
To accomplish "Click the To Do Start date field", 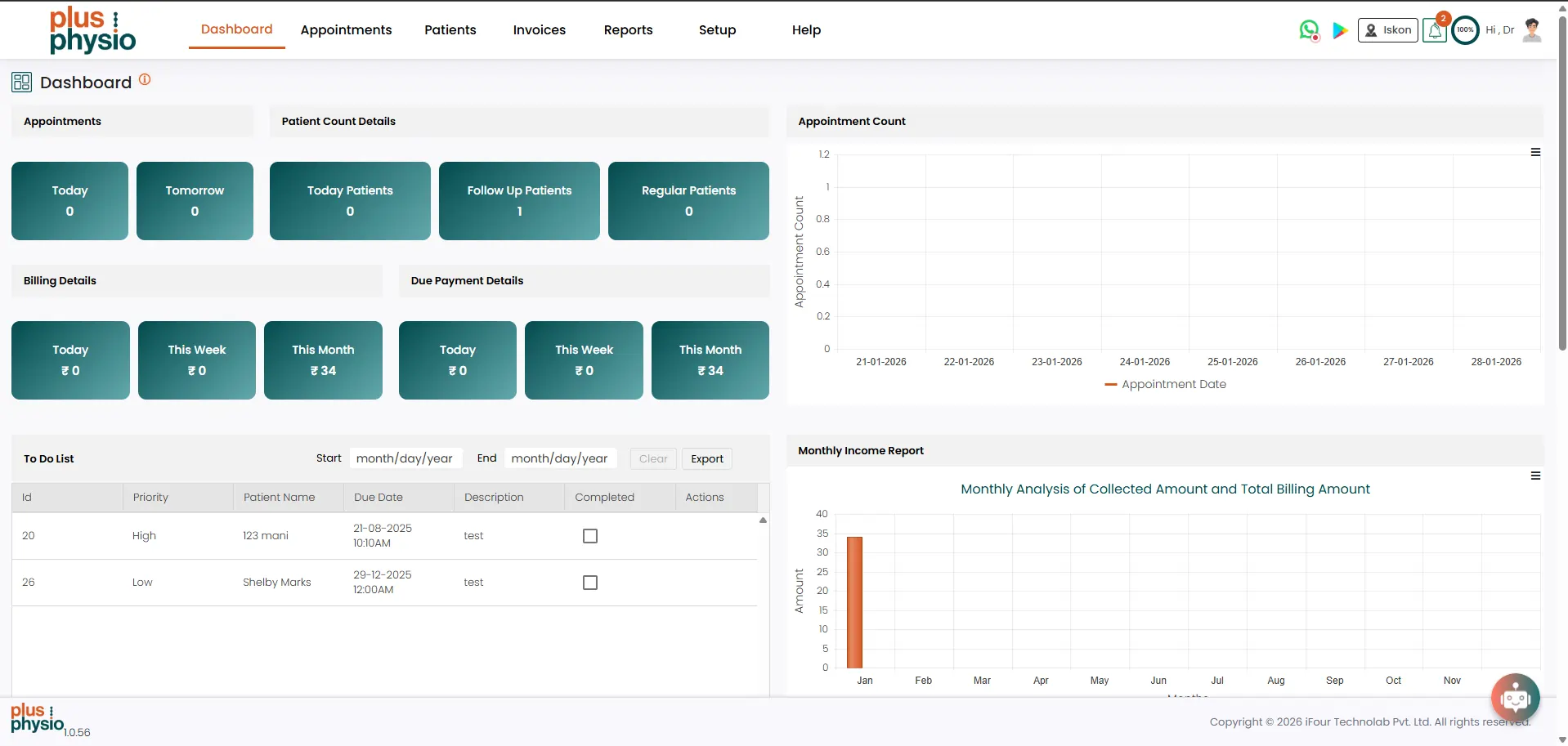I will (x=405, y=458).
